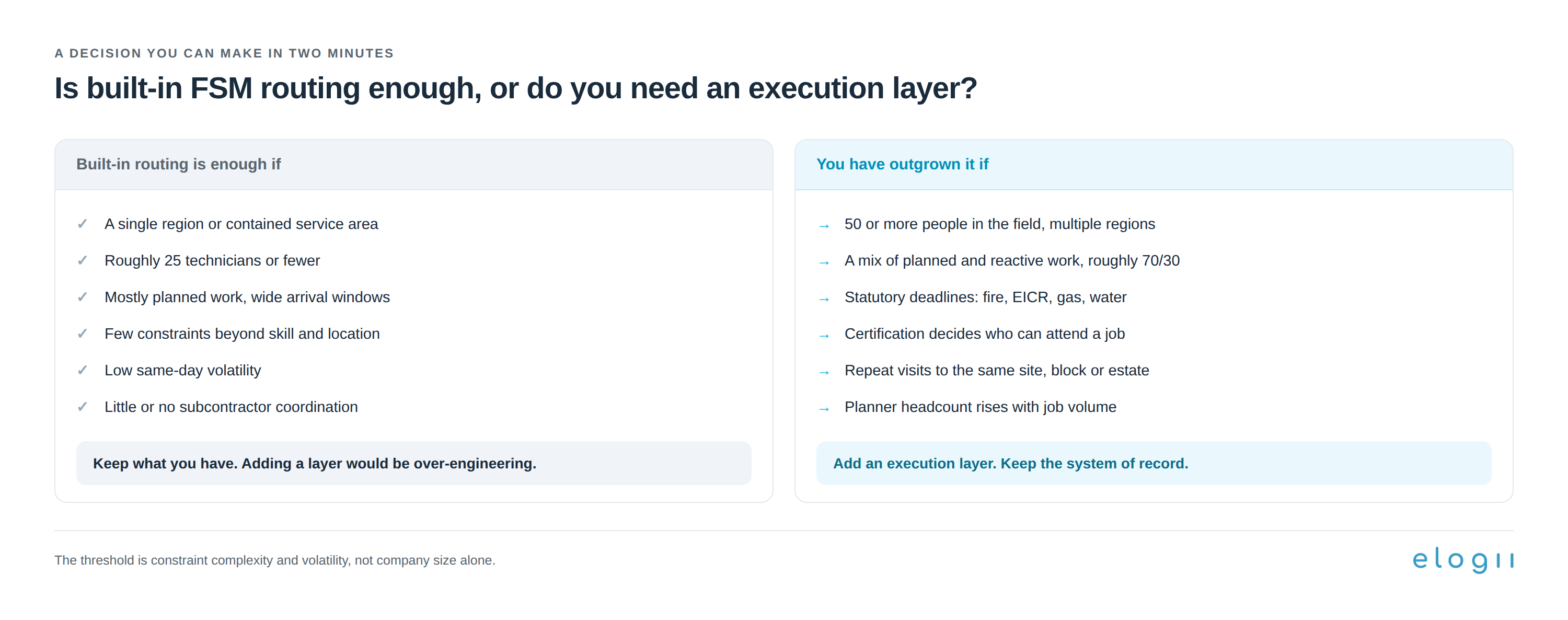Click checkmark beside Low same-day volatility

pos(82,370)
